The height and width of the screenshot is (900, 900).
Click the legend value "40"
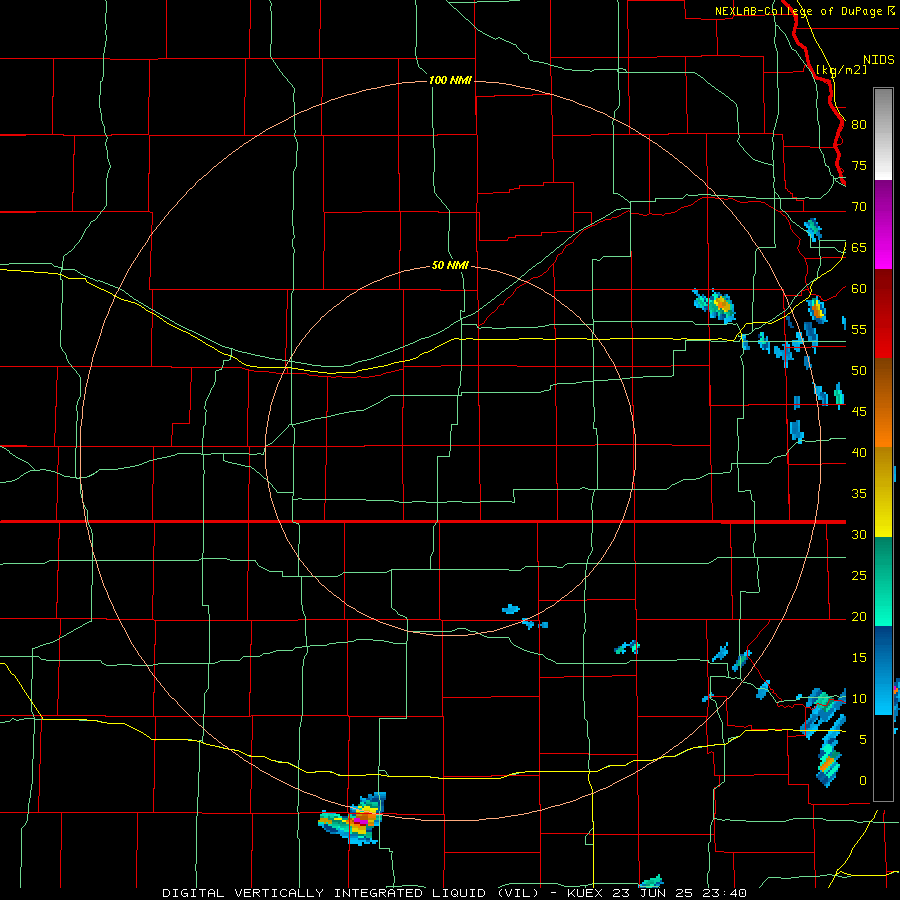pyautogui.click(x=859, y=452)
